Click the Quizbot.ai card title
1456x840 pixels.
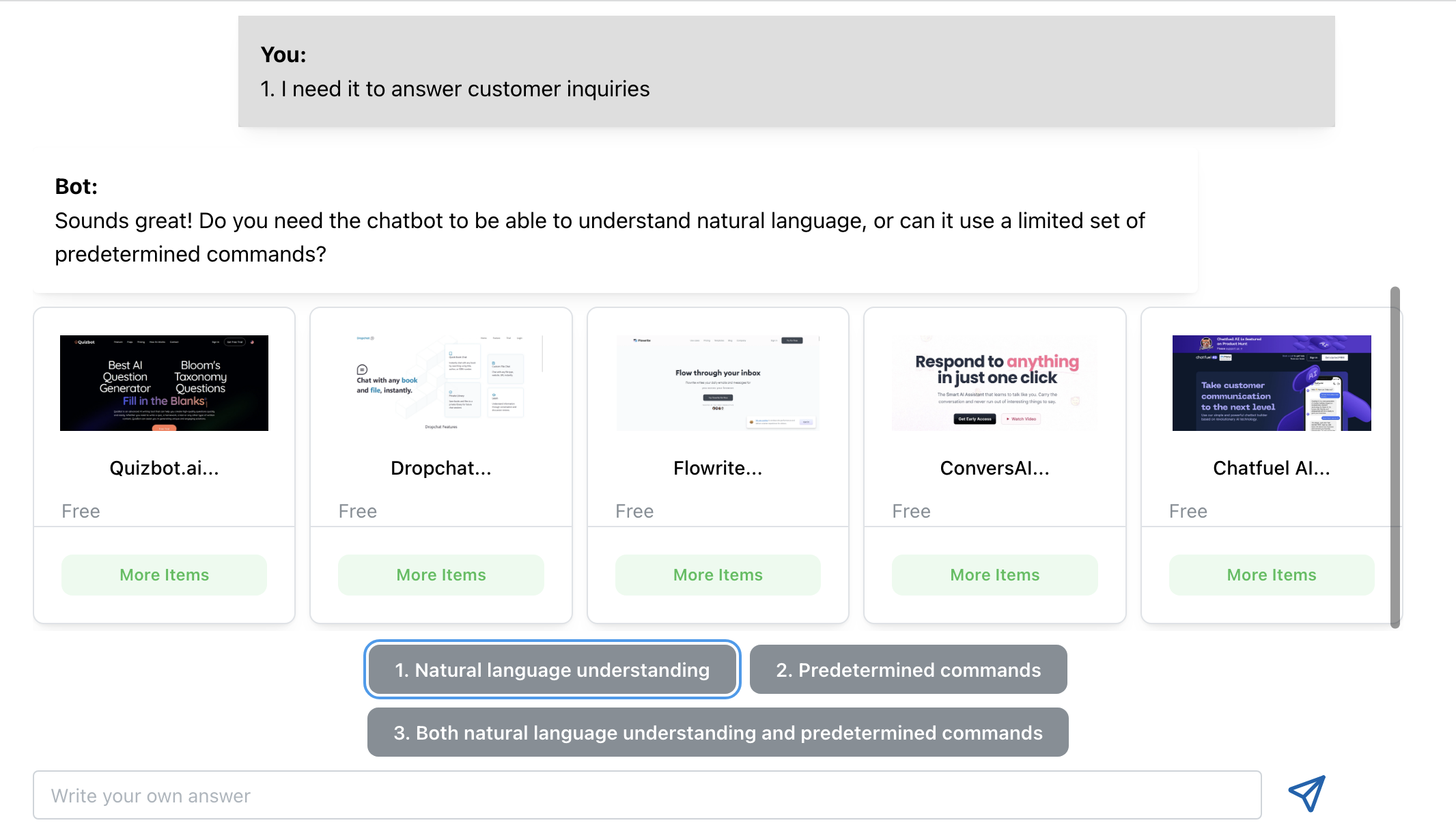tap(164, 468)
